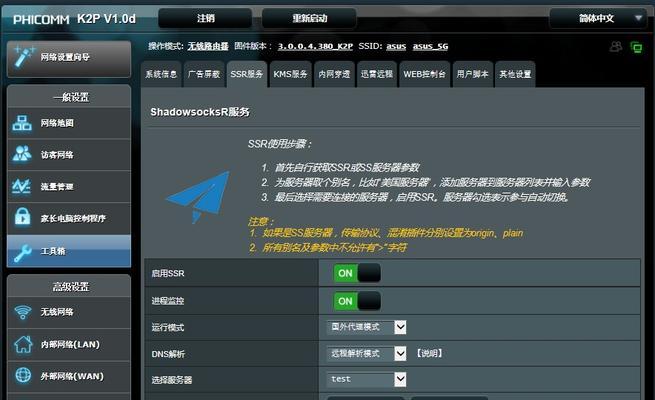Open the asus_5G SSID link

(430, 46)
